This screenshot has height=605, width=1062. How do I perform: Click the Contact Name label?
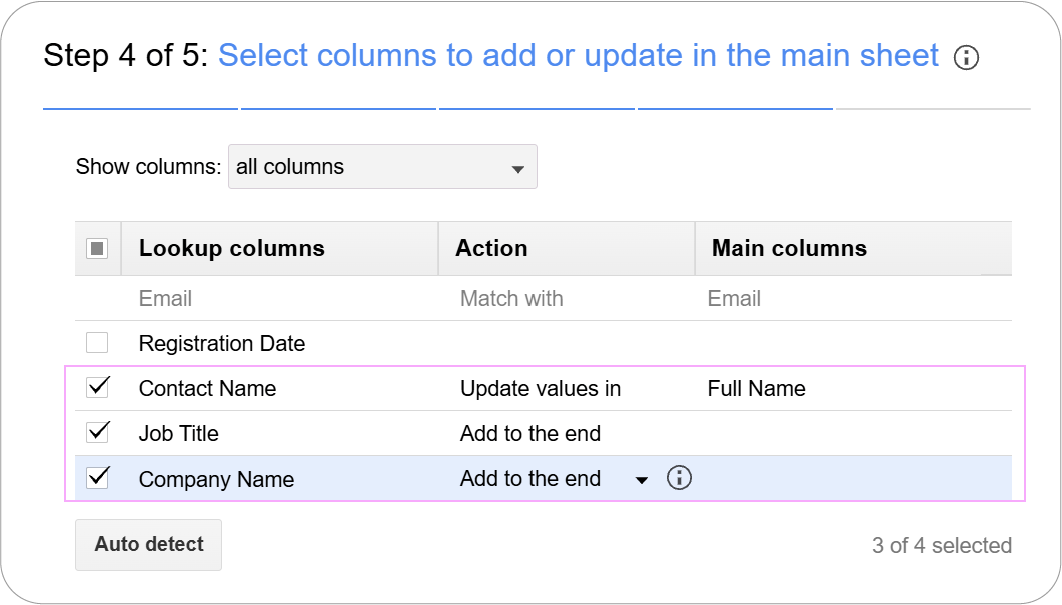click(x=207, y=389)
